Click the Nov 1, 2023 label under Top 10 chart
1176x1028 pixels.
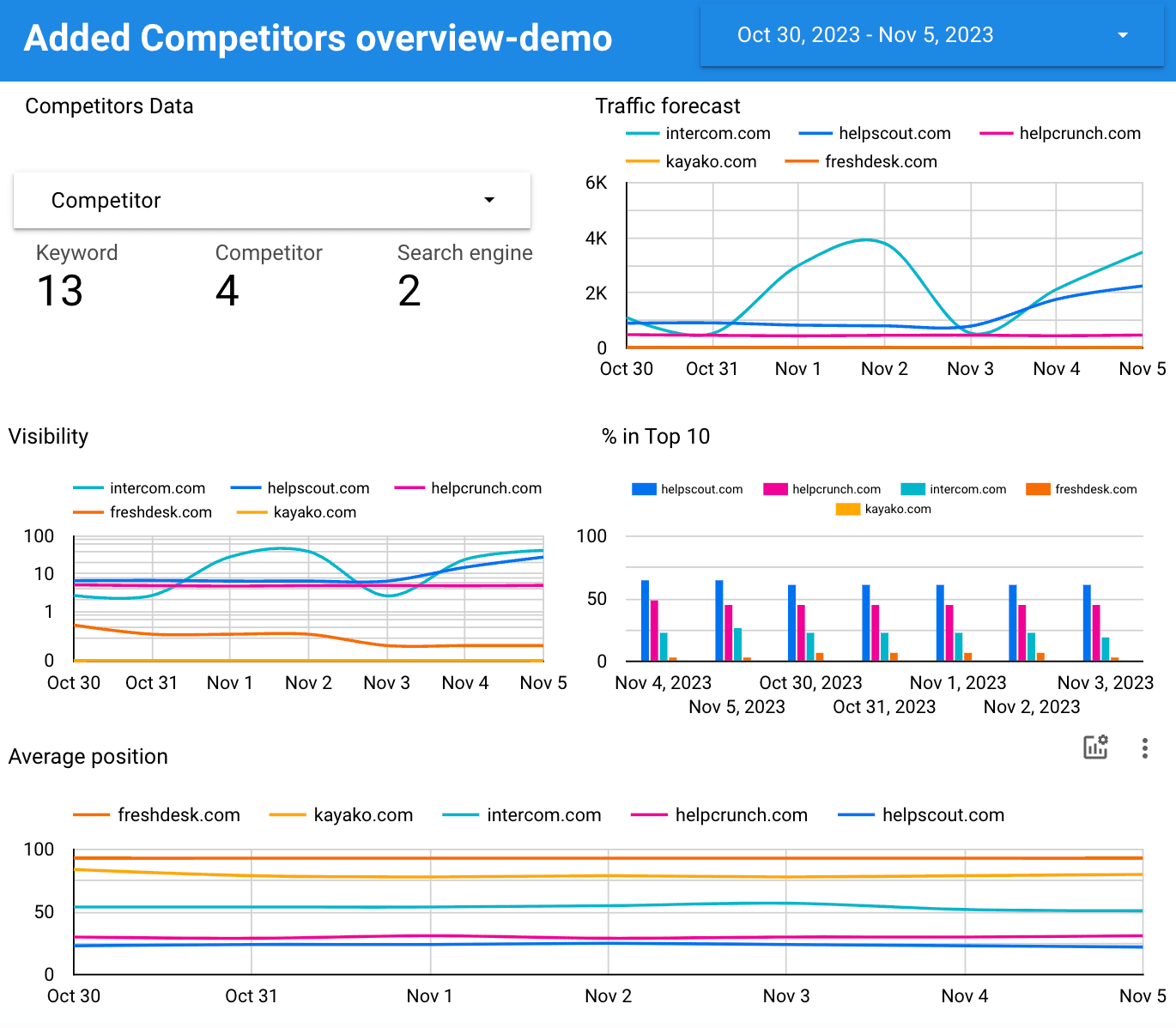pyautogui.click(x=958, y=683)
